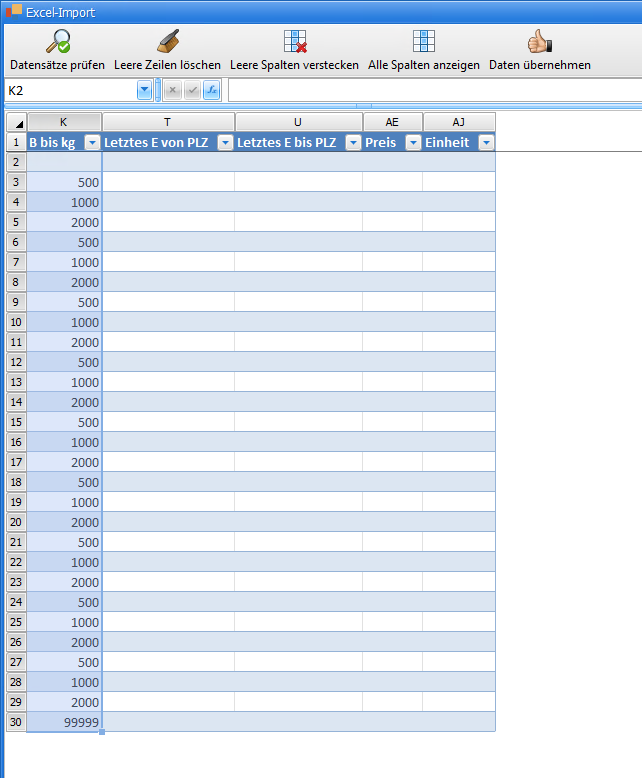Screen dimensions: 642x778
Task: Click the Daten übernehmen label
Action: click(540, 65)
